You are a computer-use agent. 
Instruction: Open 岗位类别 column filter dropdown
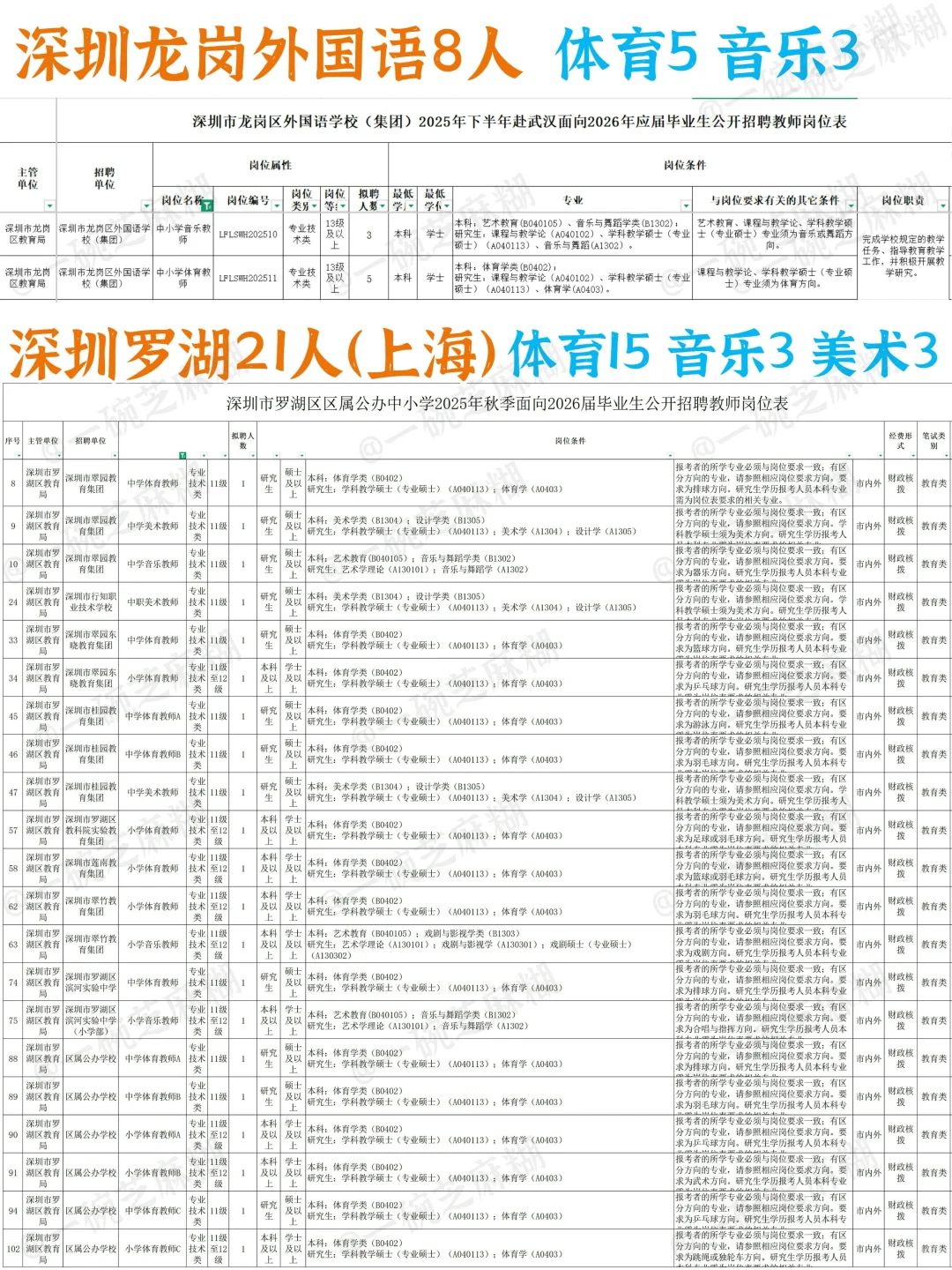point(313,205)
